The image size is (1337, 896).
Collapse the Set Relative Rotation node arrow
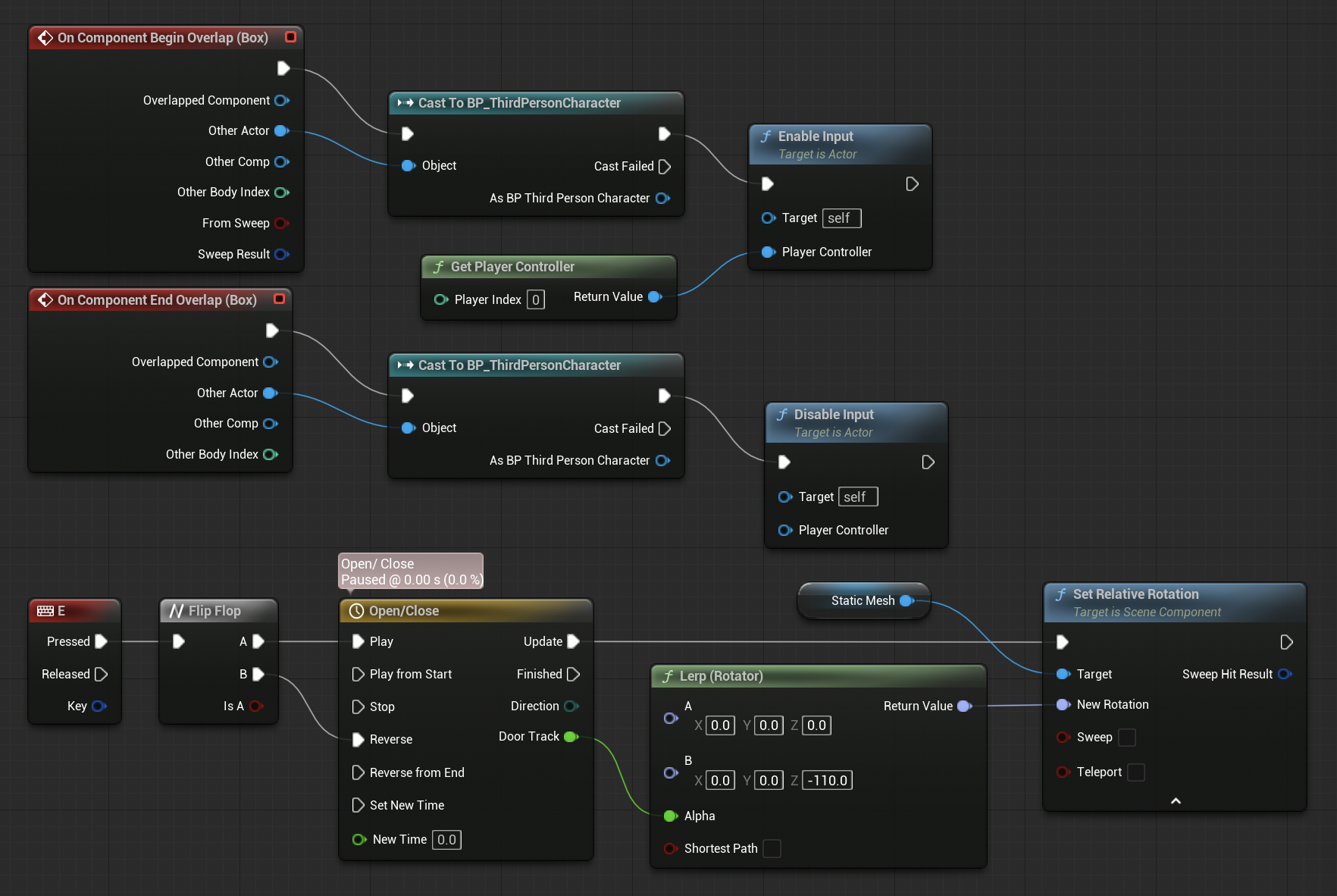(x=1176, y=800)
